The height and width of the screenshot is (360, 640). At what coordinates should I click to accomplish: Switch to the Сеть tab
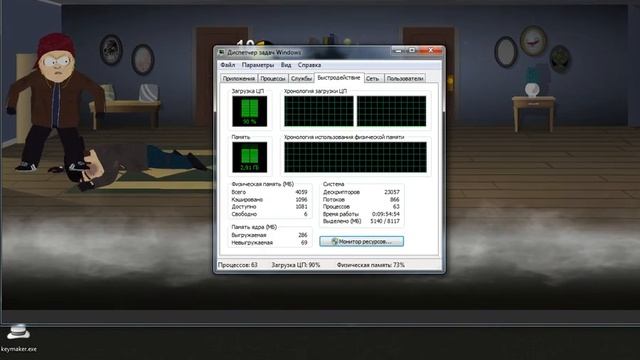click(373, 78)
